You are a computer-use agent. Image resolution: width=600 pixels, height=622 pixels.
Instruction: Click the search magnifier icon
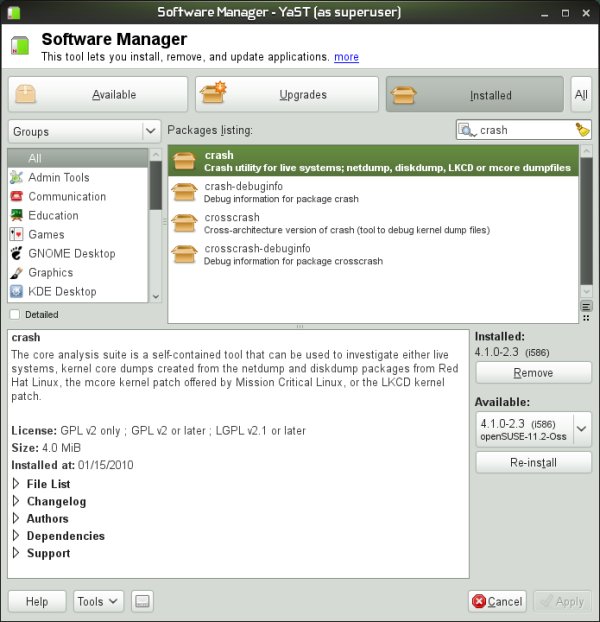pyautogui.click(x=467, y=130)
